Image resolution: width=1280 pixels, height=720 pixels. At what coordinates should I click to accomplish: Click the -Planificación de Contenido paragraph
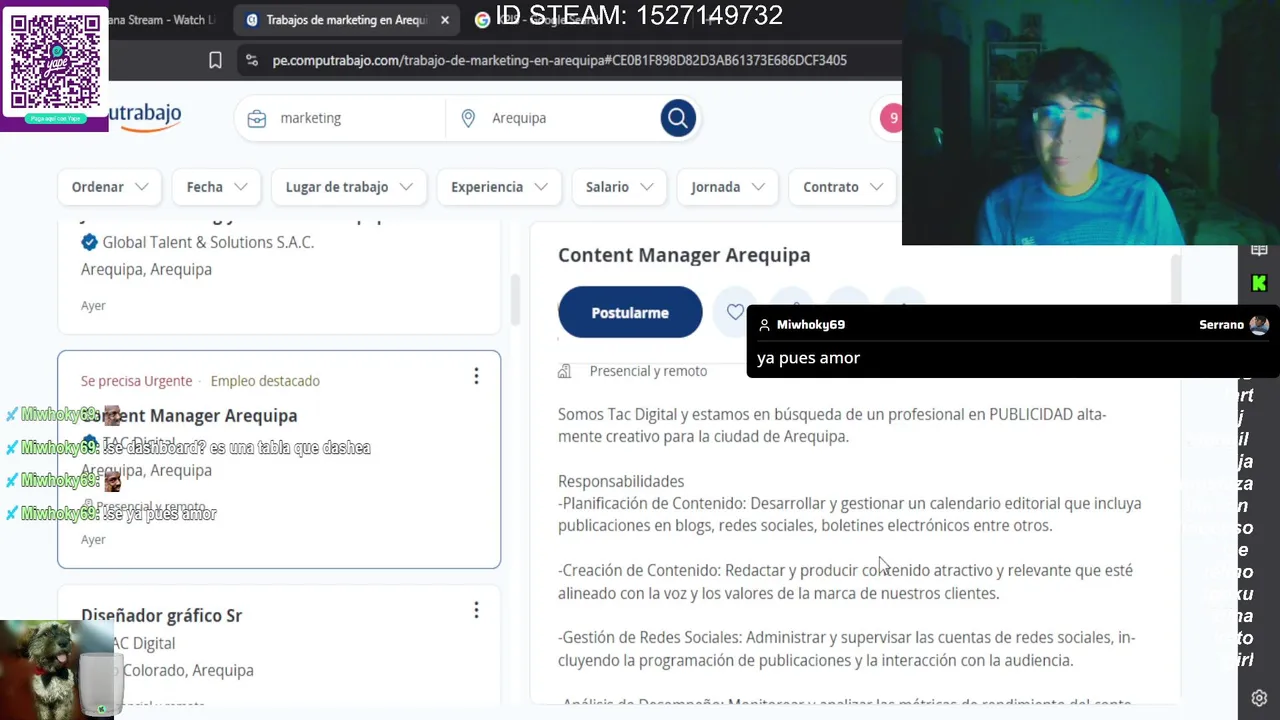(849, 514)
